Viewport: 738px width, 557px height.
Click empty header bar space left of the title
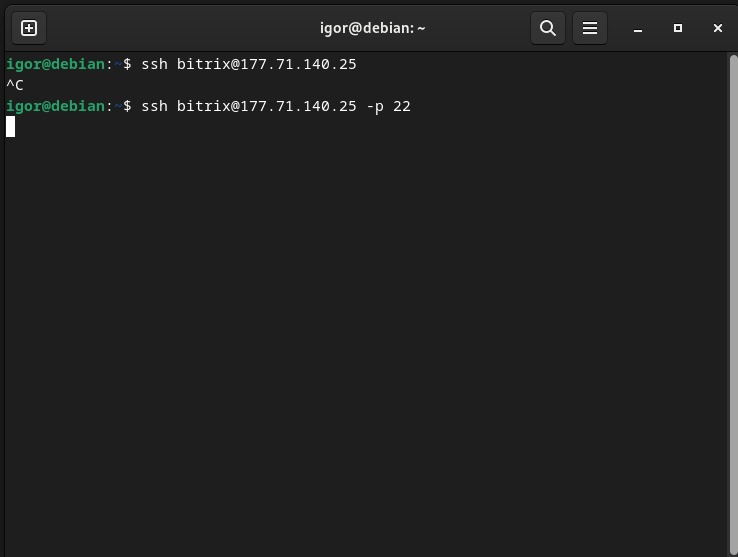180,28
